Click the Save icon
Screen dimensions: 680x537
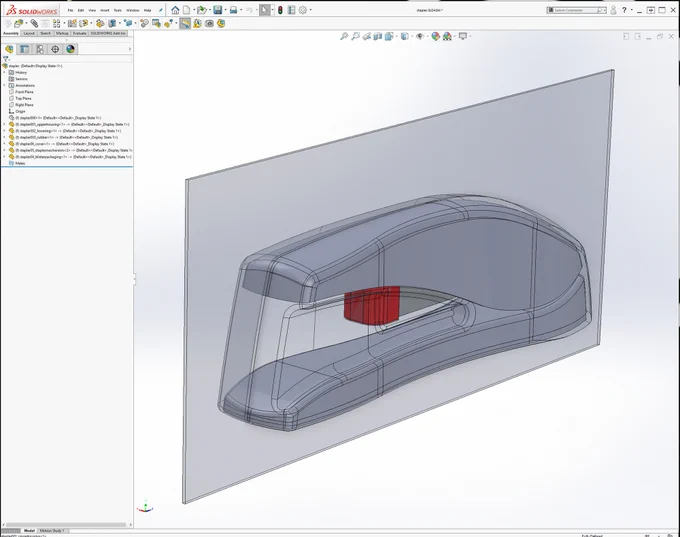218,10
